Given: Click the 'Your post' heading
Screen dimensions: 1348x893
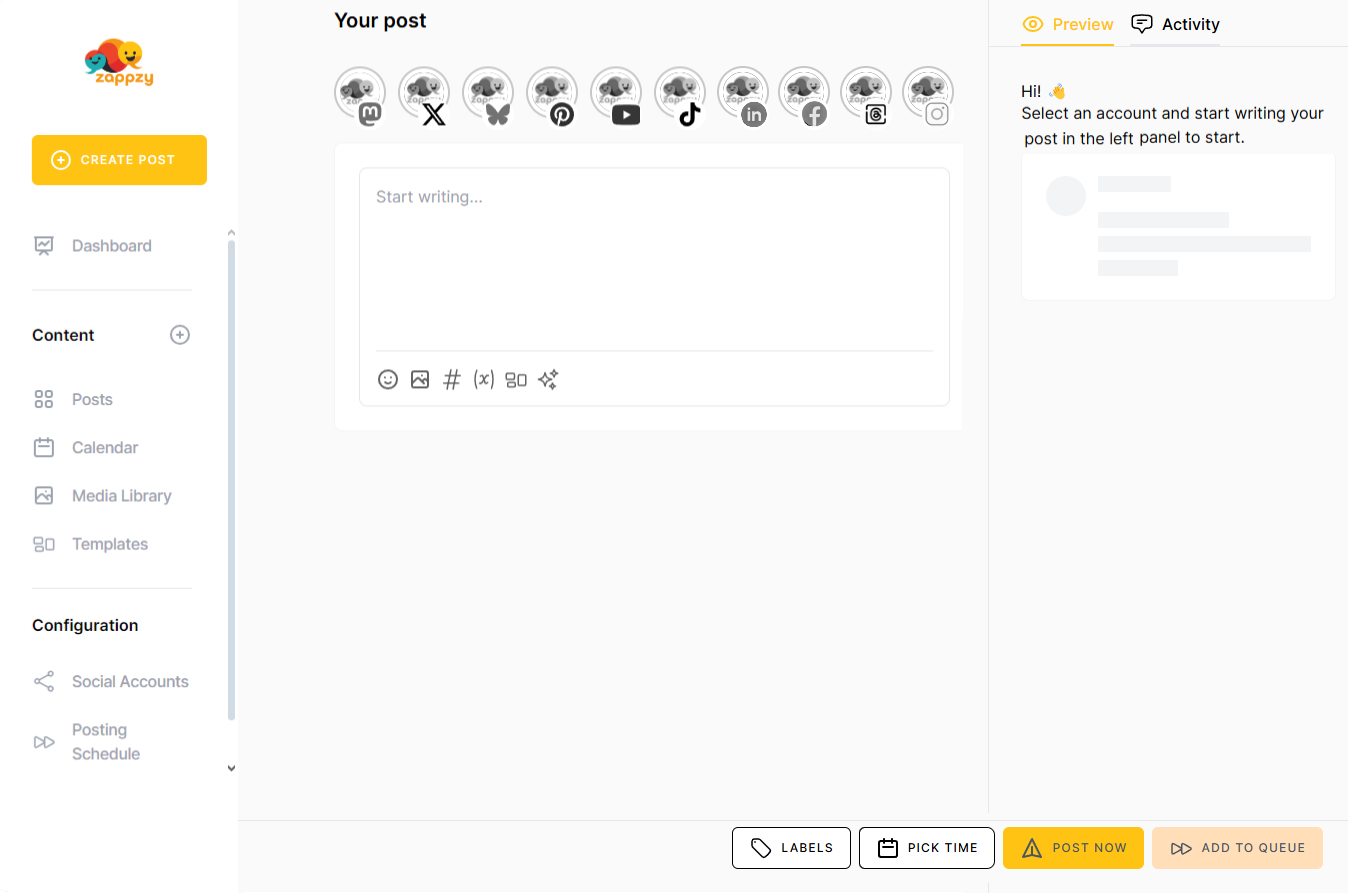Looking at the screenshot, I should tap(380, 20).
